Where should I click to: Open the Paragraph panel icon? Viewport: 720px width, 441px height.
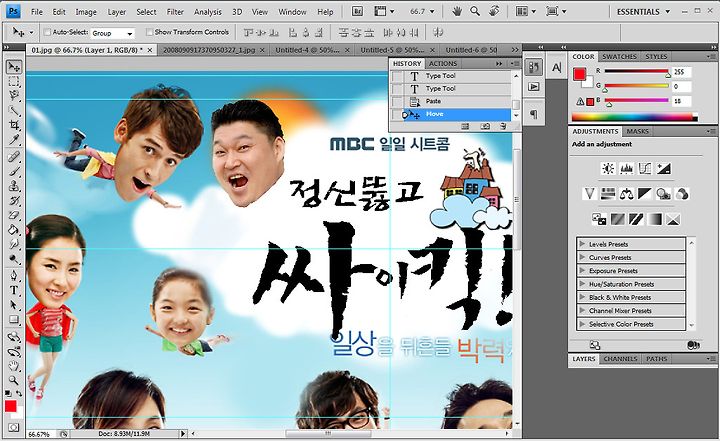coord(534,113)
